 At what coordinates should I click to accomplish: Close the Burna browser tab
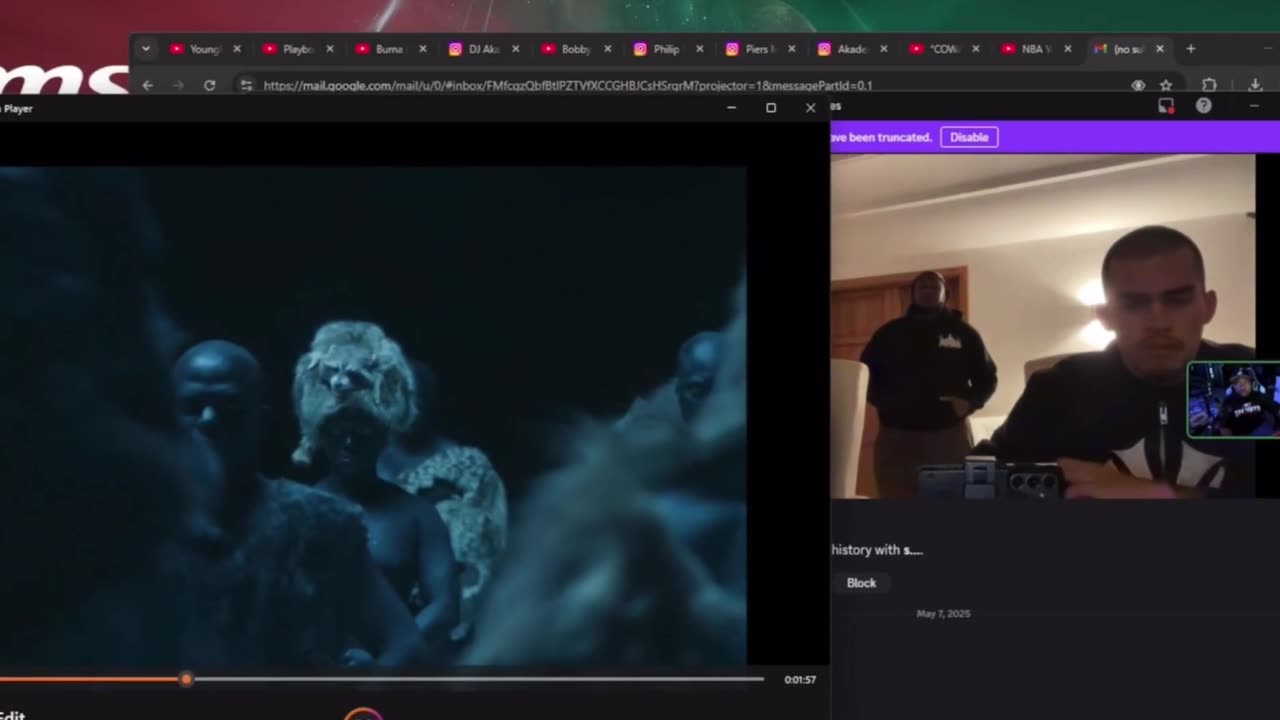422,49
